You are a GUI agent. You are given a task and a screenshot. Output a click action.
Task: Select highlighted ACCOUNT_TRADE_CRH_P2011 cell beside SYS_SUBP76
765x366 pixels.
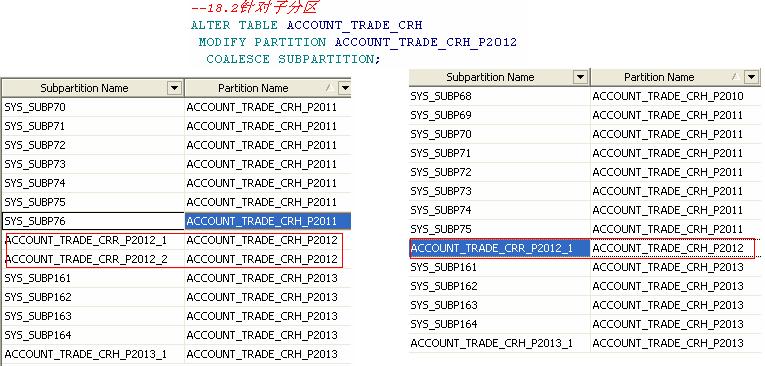[268, 221]
